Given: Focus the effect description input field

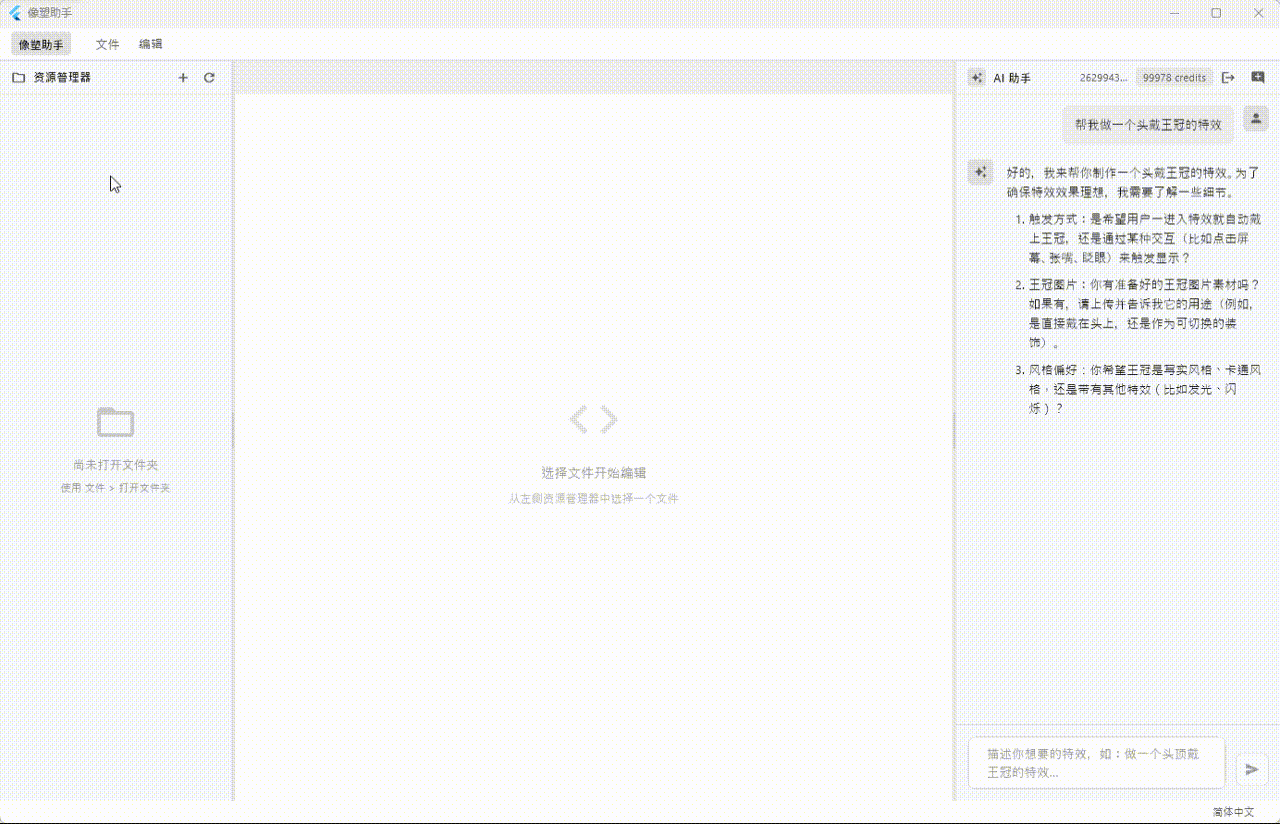Looking at the screenshot, I should [x=1095, y=763].
